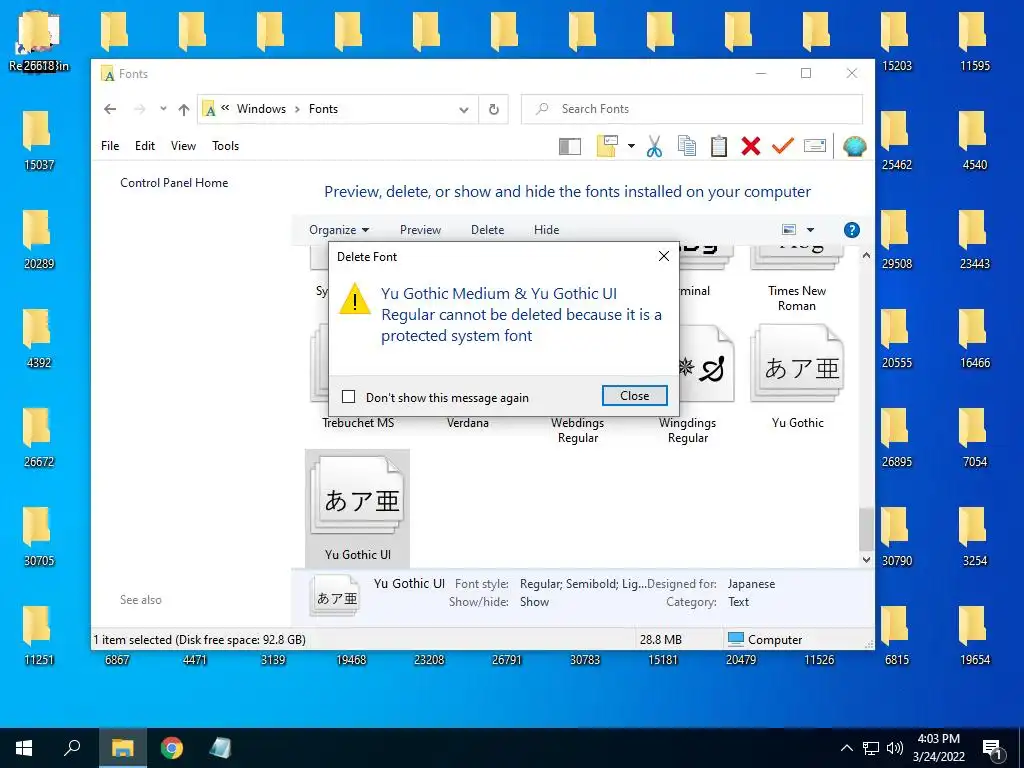Toggle the preview pane toolbar icon
This screenshot has height=768, width=1024.
coord(570,146)
